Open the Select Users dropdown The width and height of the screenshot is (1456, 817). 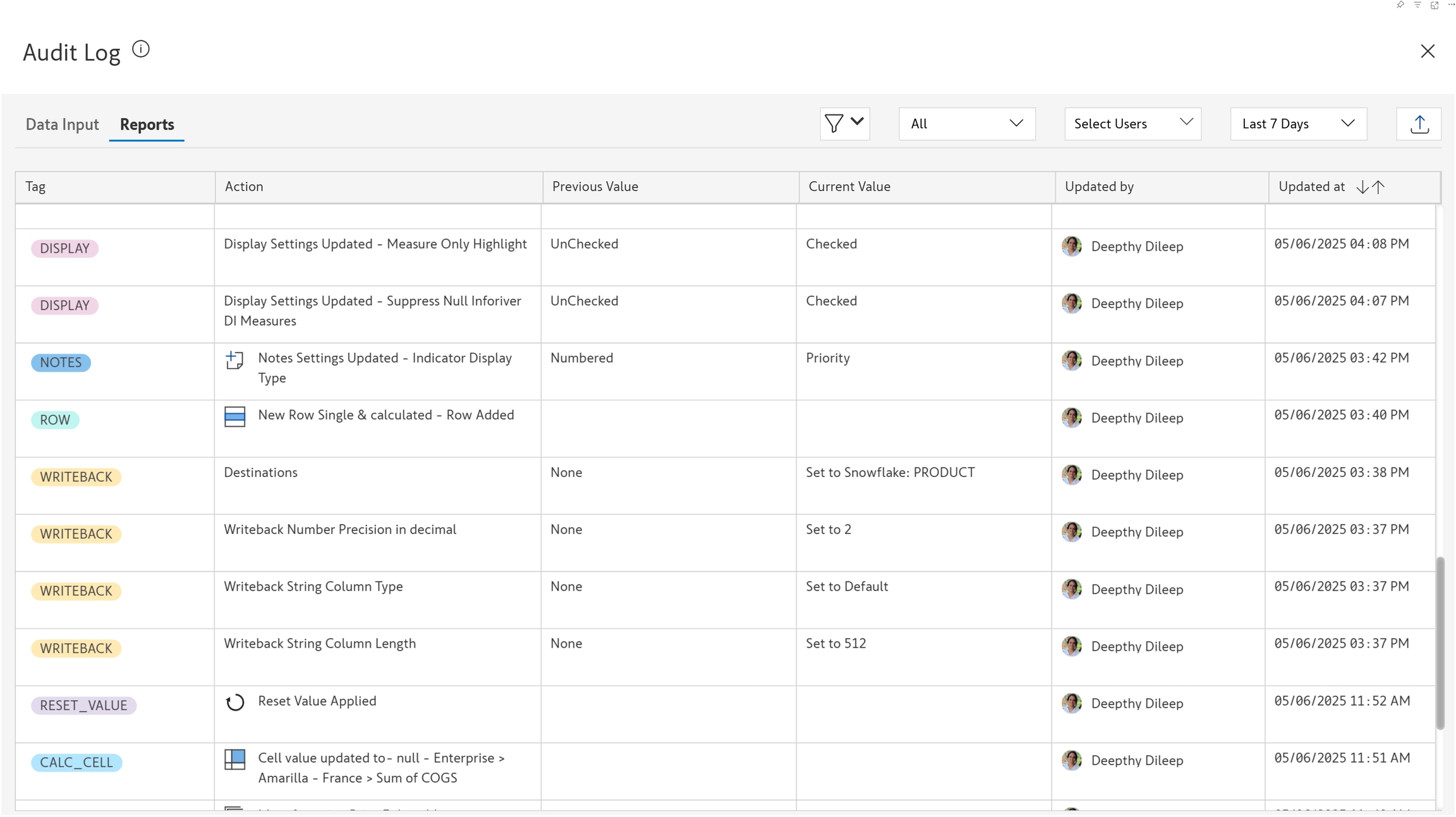[x=1132, y=124]
